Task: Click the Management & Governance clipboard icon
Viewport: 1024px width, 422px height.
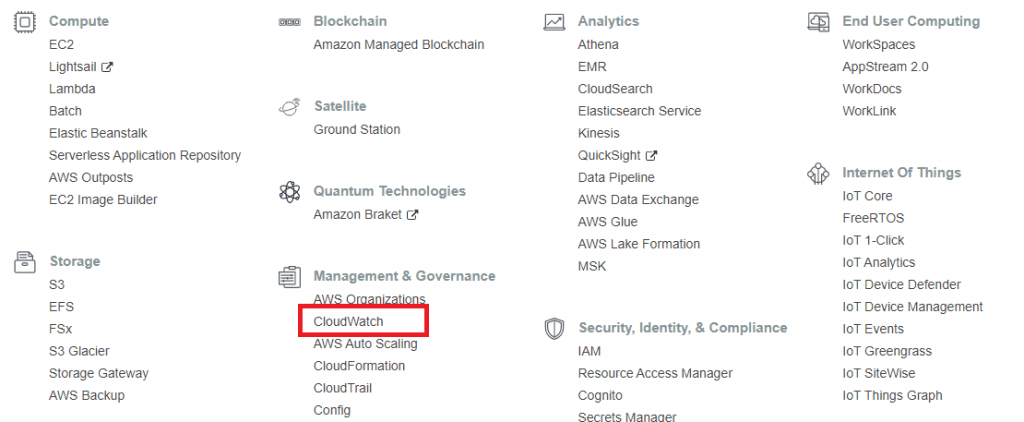Action: tap(290, 276)
